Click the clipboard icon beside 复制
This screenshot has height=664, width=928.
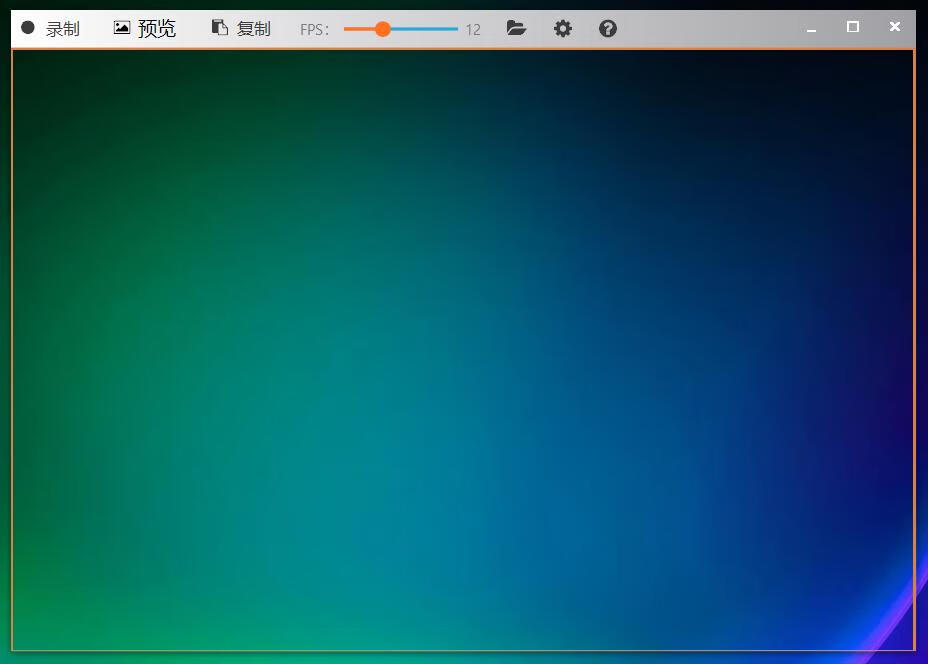click(x=220, y=28)
